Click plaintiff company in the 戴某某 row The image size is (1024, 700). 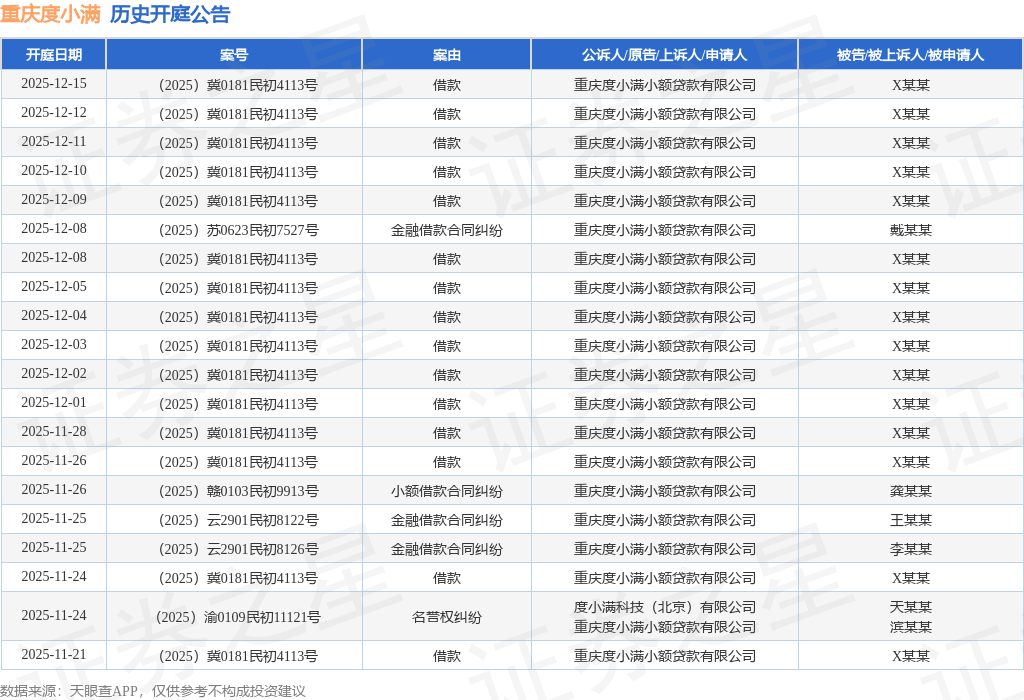tap(664, 230)
